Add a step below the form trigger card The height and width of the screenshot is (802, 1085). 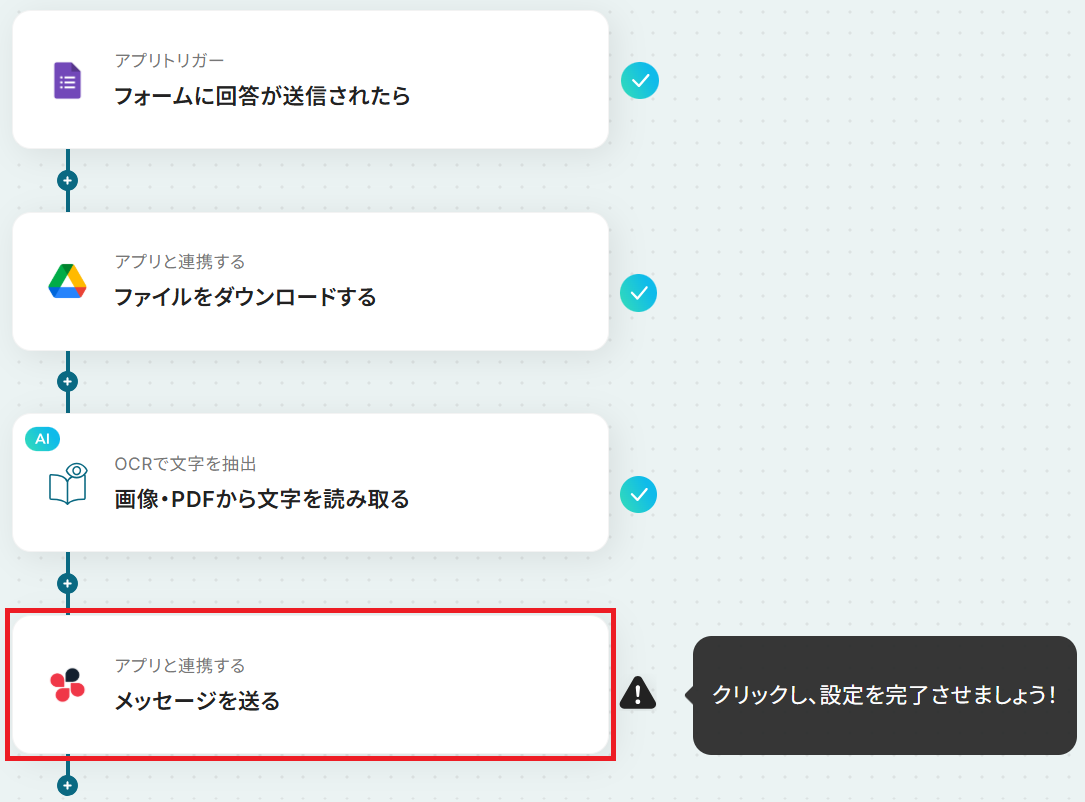click(x=67, y=181)
